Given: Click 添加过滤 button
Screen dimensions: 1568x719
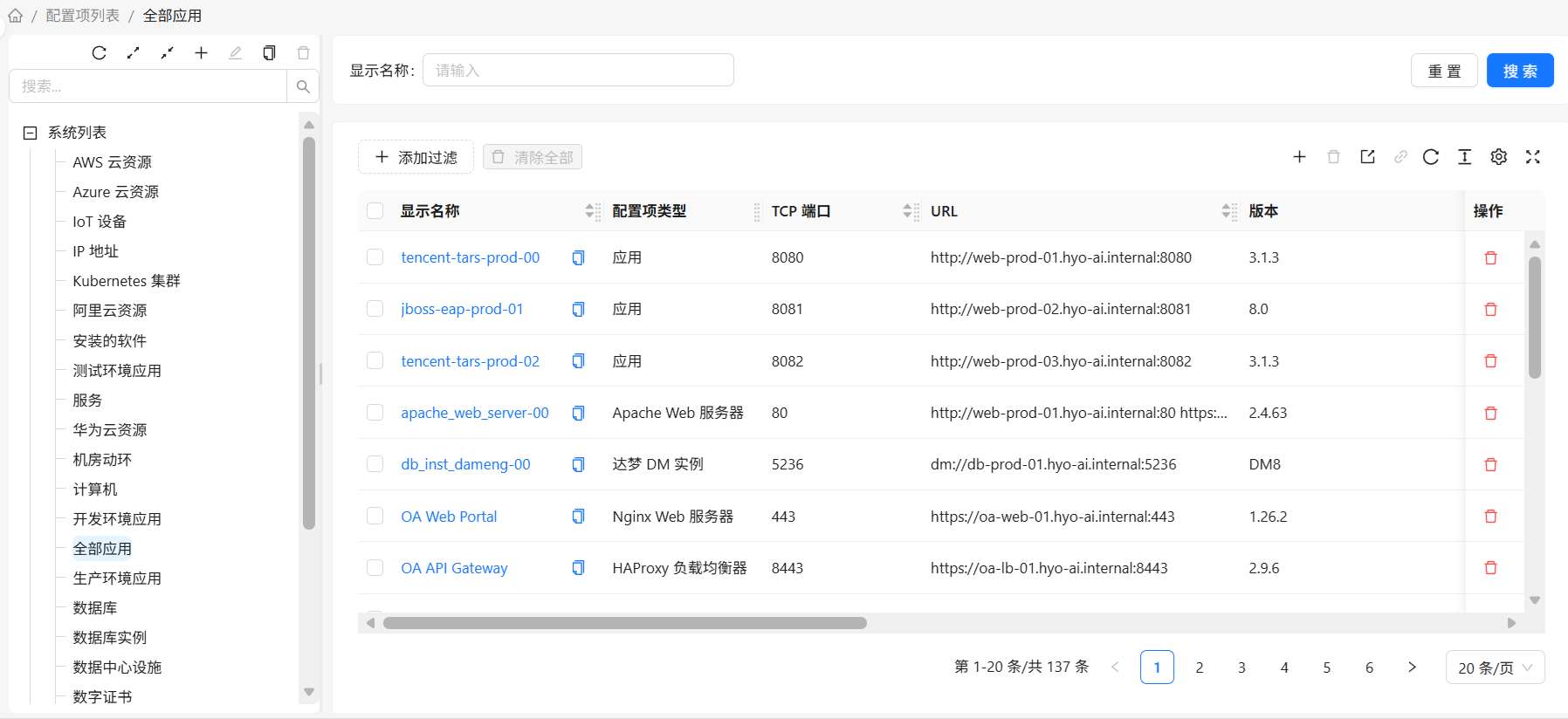Looking at the screenshot, I should (x=416, y=157).
